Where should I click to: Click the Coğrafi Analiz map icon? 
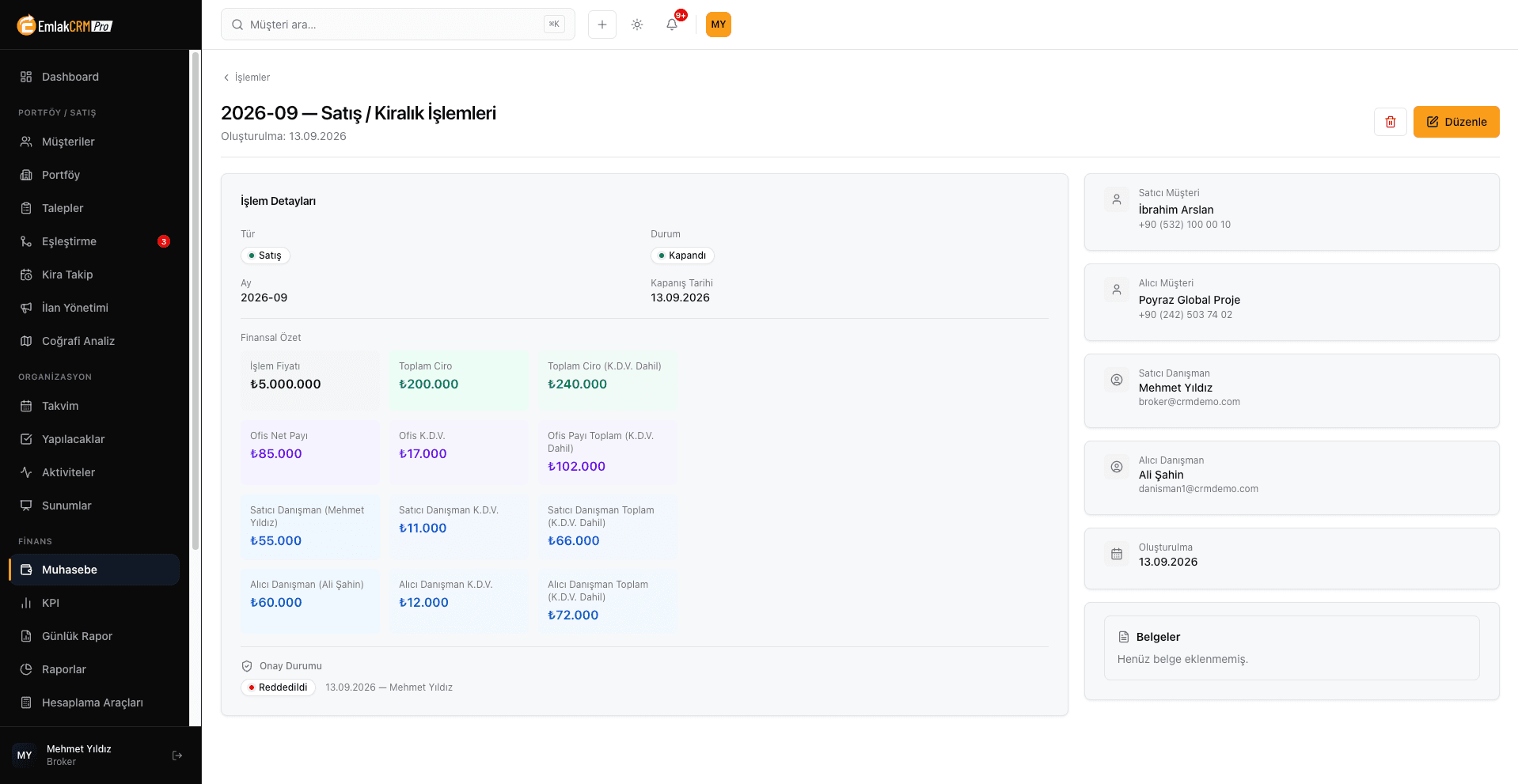(26, 341)
